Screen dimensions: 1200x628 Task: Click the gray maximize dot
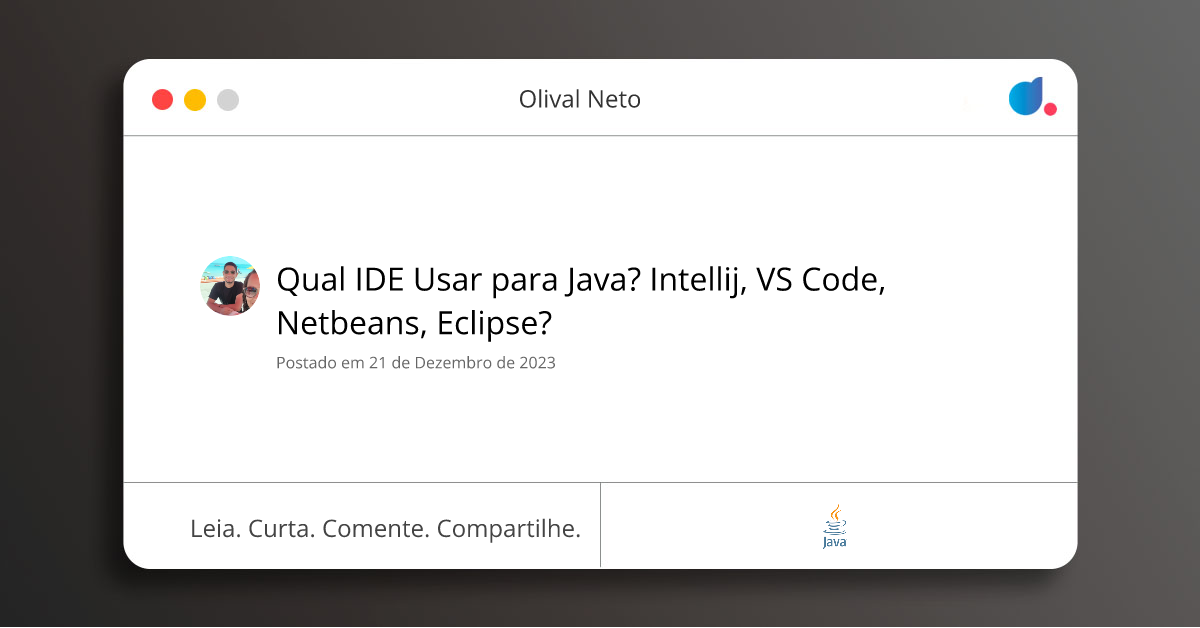click(x=228, y=100)
